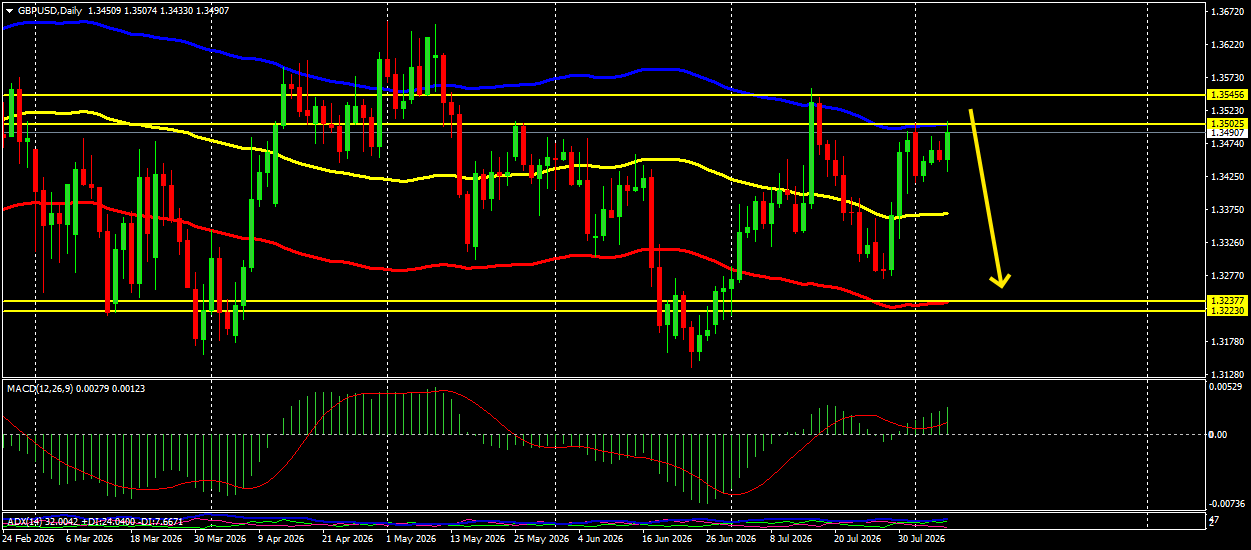Viewport: 1251px width, 550px height.
Task: Click the 24 Feb 2026 date label
Action: coord(28,538)
